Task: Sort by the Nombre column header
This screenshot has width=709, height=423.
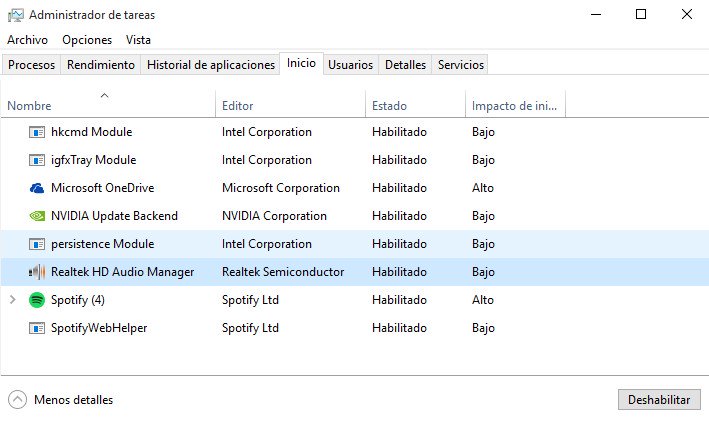Action: 108,106
